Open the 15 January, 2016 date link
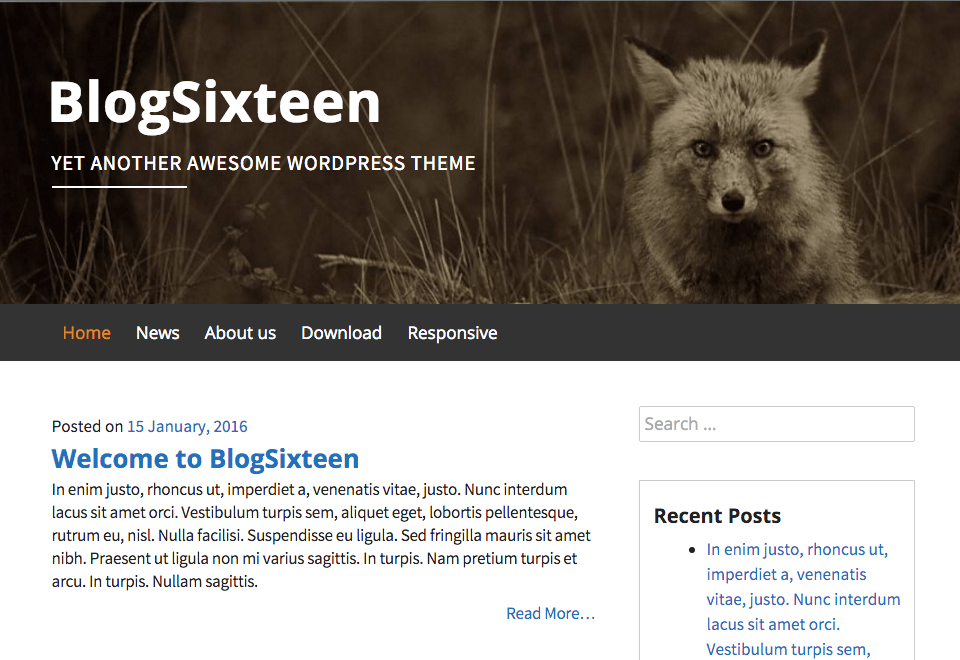Image resolution: width=960 pixels, height=660 pixels. coord(187,427)
